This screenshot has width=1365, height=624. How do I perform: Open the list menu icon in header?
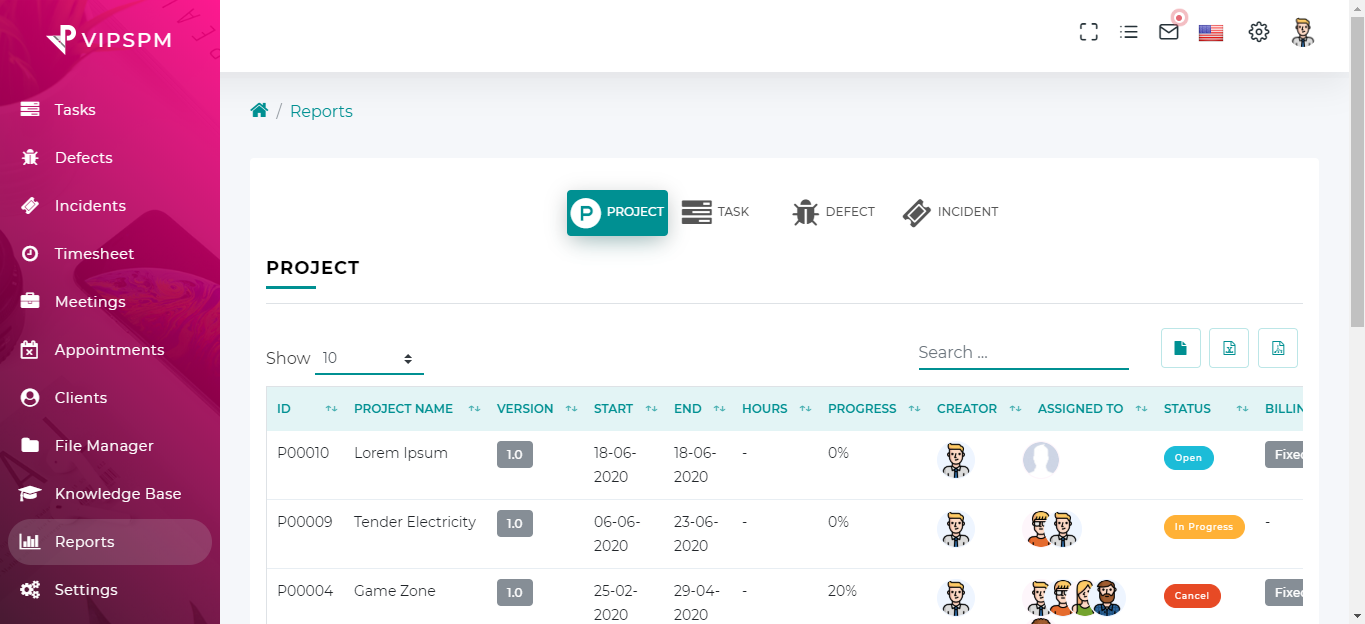[1129, 32]
